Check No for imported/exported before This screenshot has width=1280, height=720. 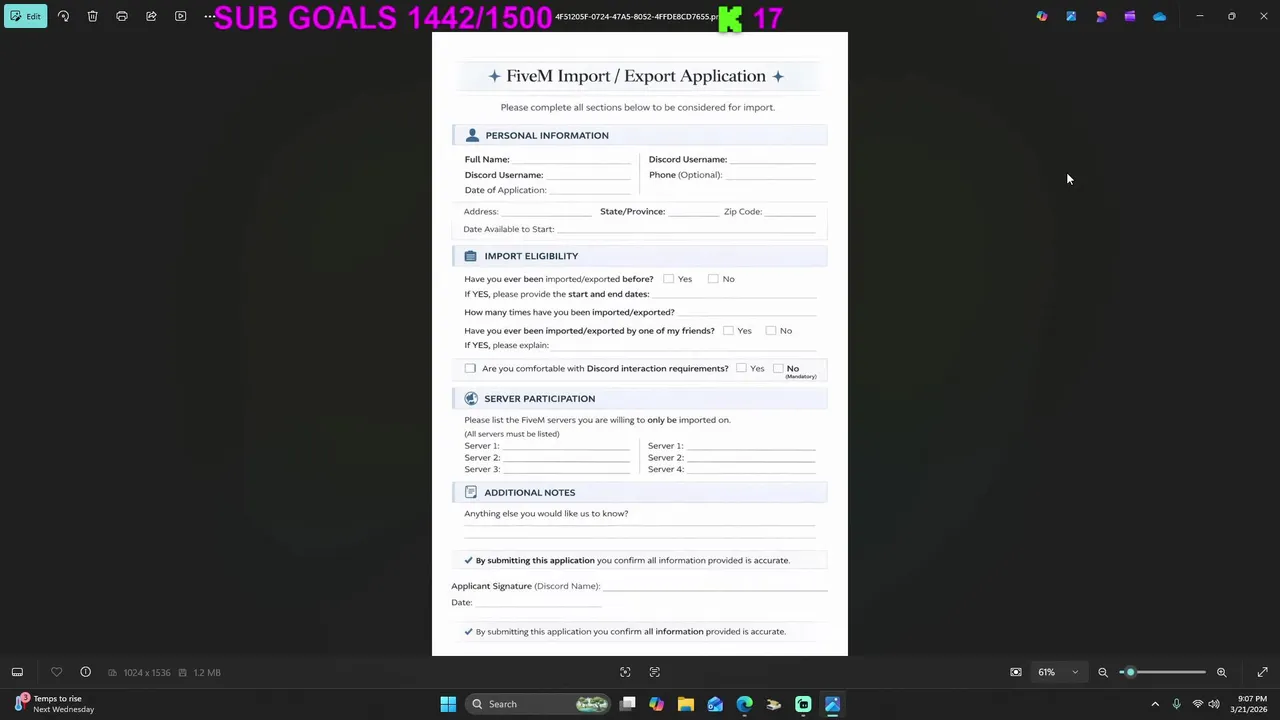point(713,279)
